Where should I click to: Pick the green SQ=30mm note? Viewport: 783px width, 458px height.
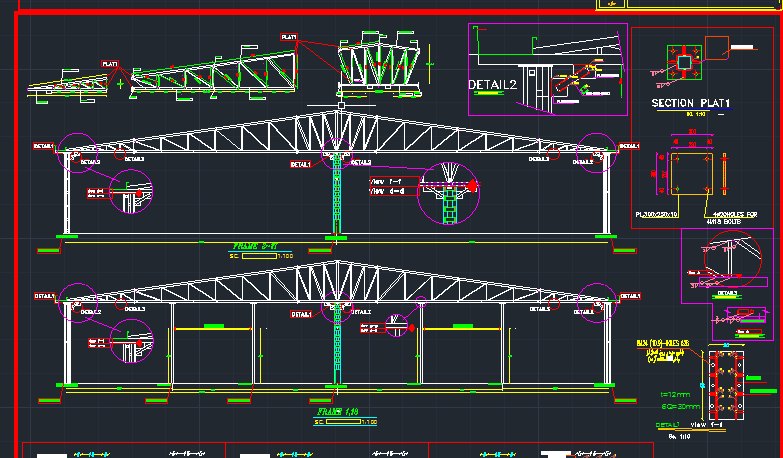681,407
